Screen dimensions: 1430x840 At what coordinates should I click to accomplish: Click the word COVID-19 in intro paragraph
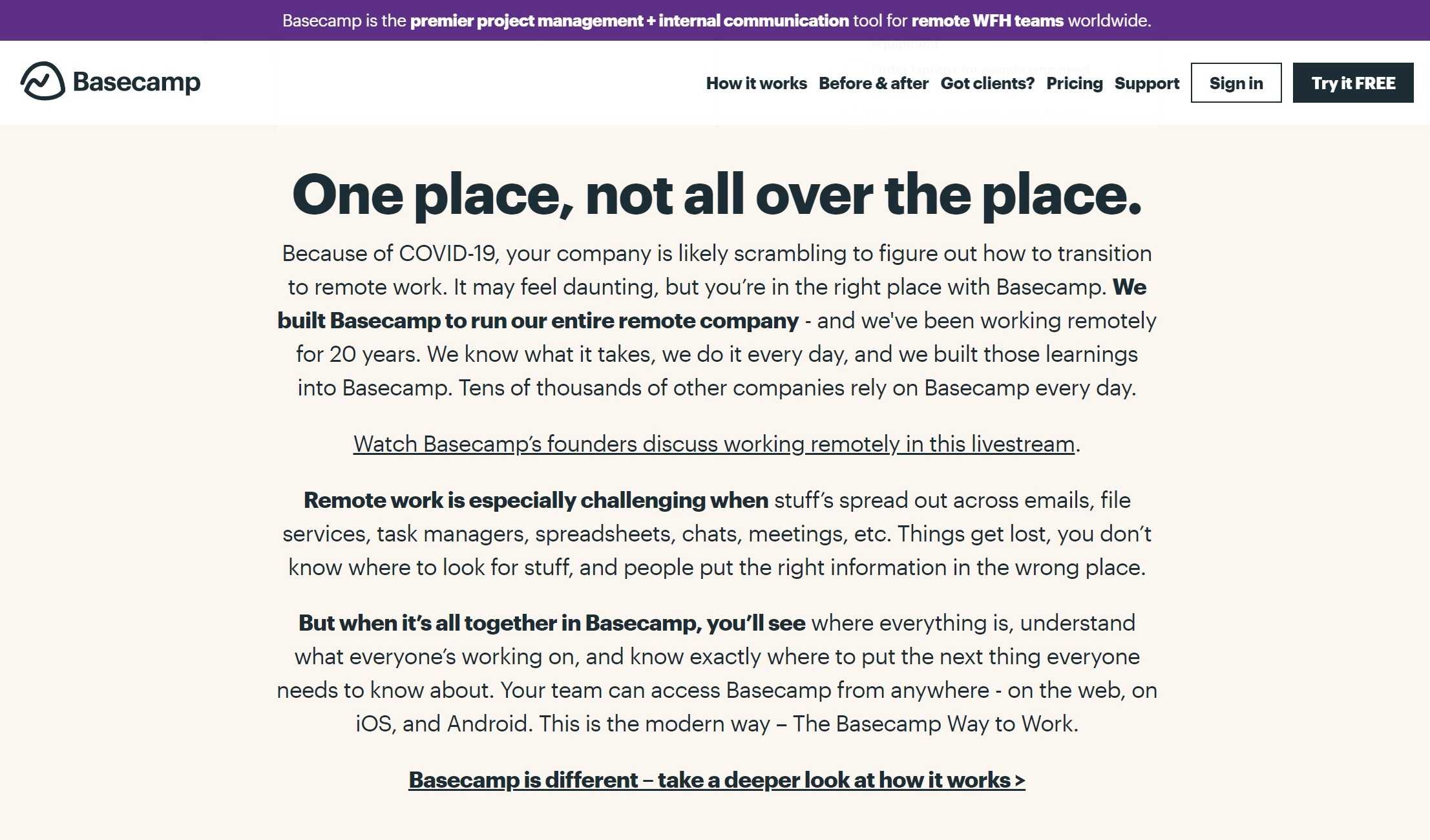(447, 253)
